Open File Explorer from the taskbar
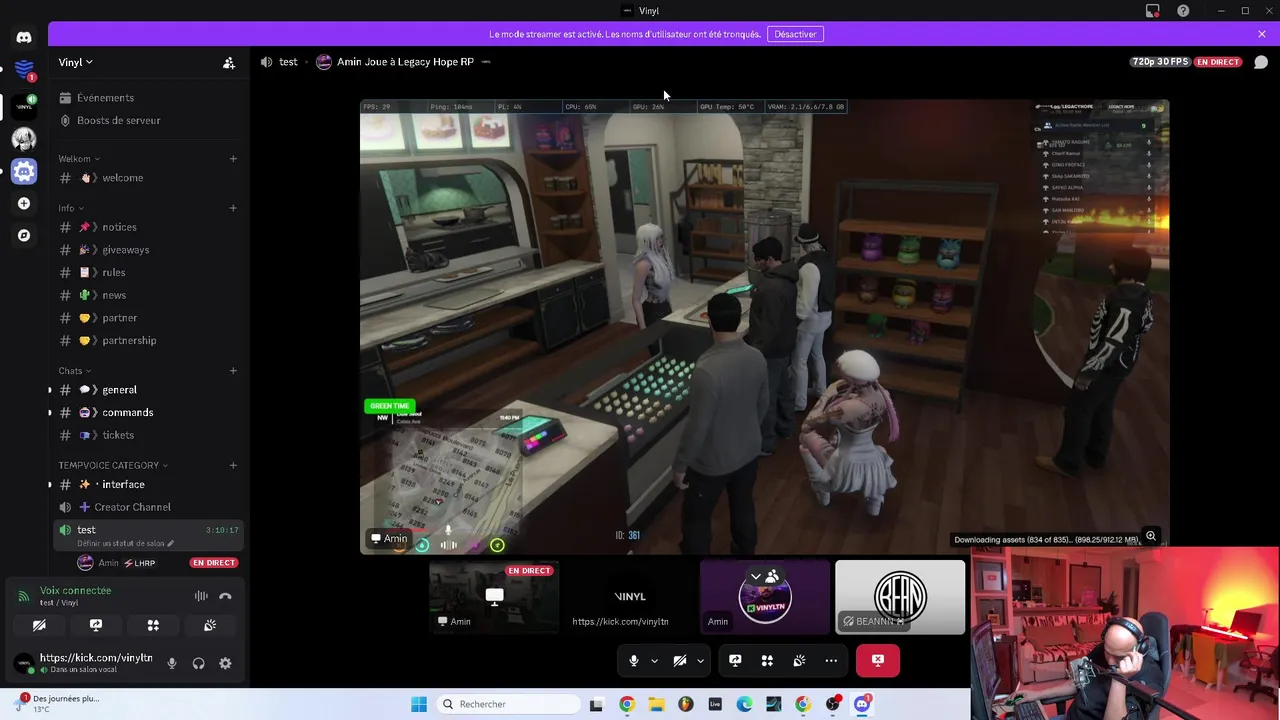 [x=656, y=704]
